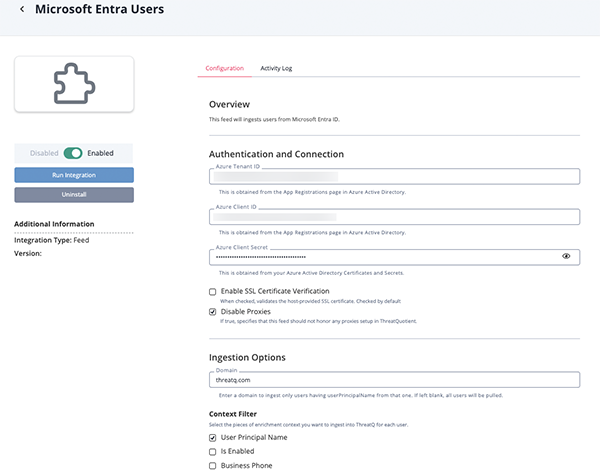Select the Configuration tab
Screen dimensions: 600x473
[224, 68]
